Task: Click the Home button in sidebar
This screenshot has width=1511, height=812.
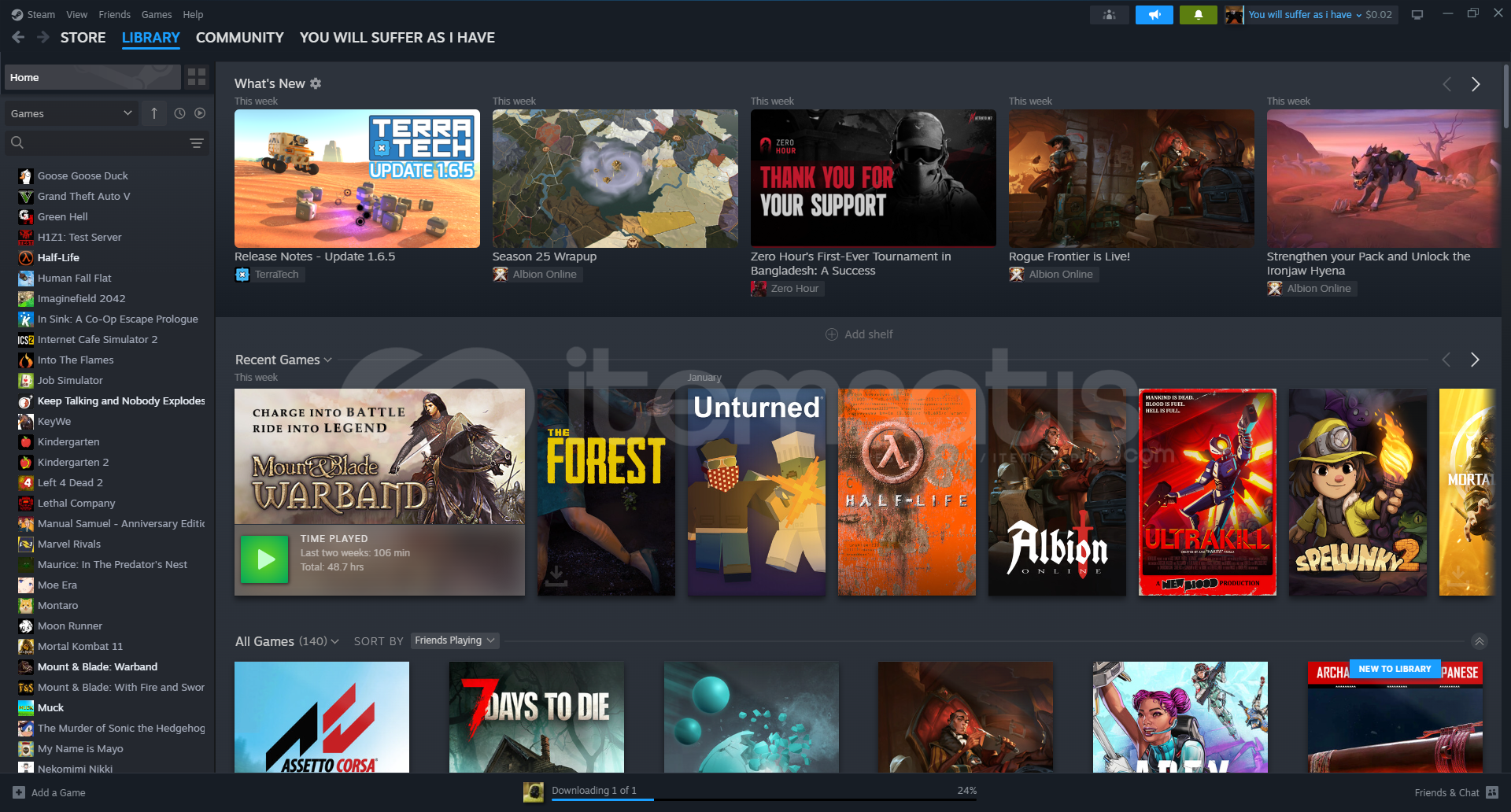Action: pyautogui.click(x=92, y=77)
